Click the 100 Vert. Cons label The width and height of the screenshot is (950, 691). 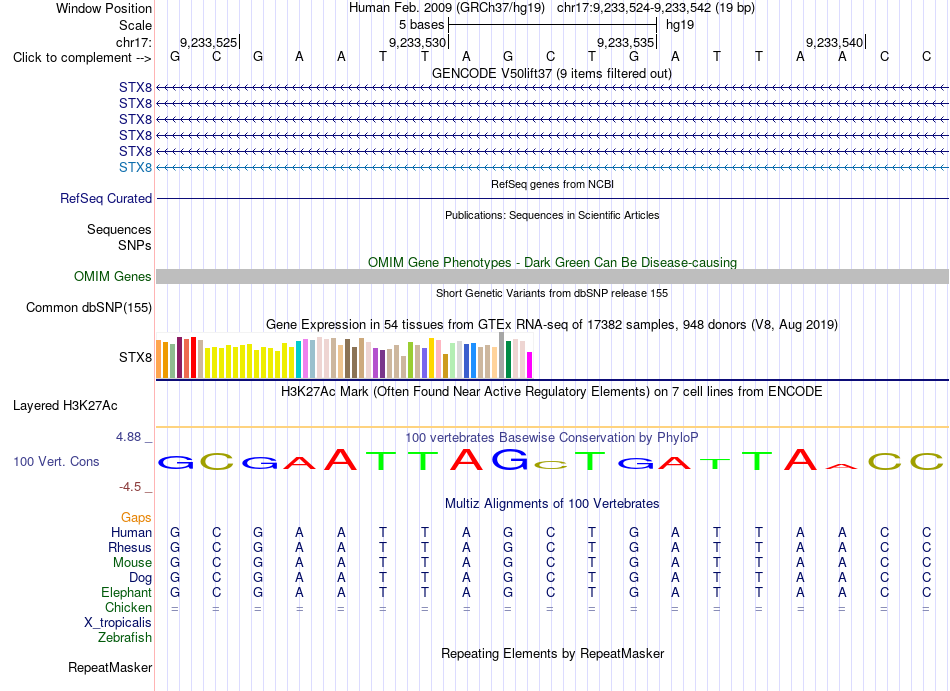pyautogui.click(x=56, y=461)
